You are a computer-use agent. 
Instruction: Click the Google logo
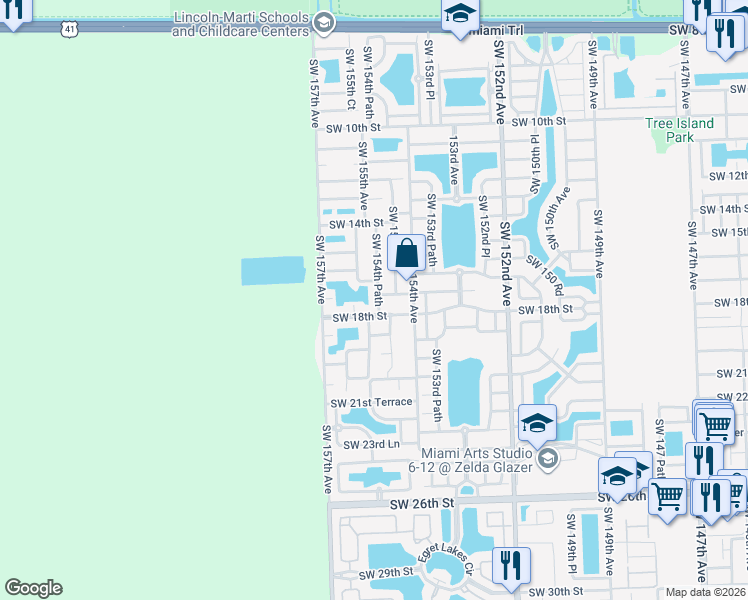(33, 588)
